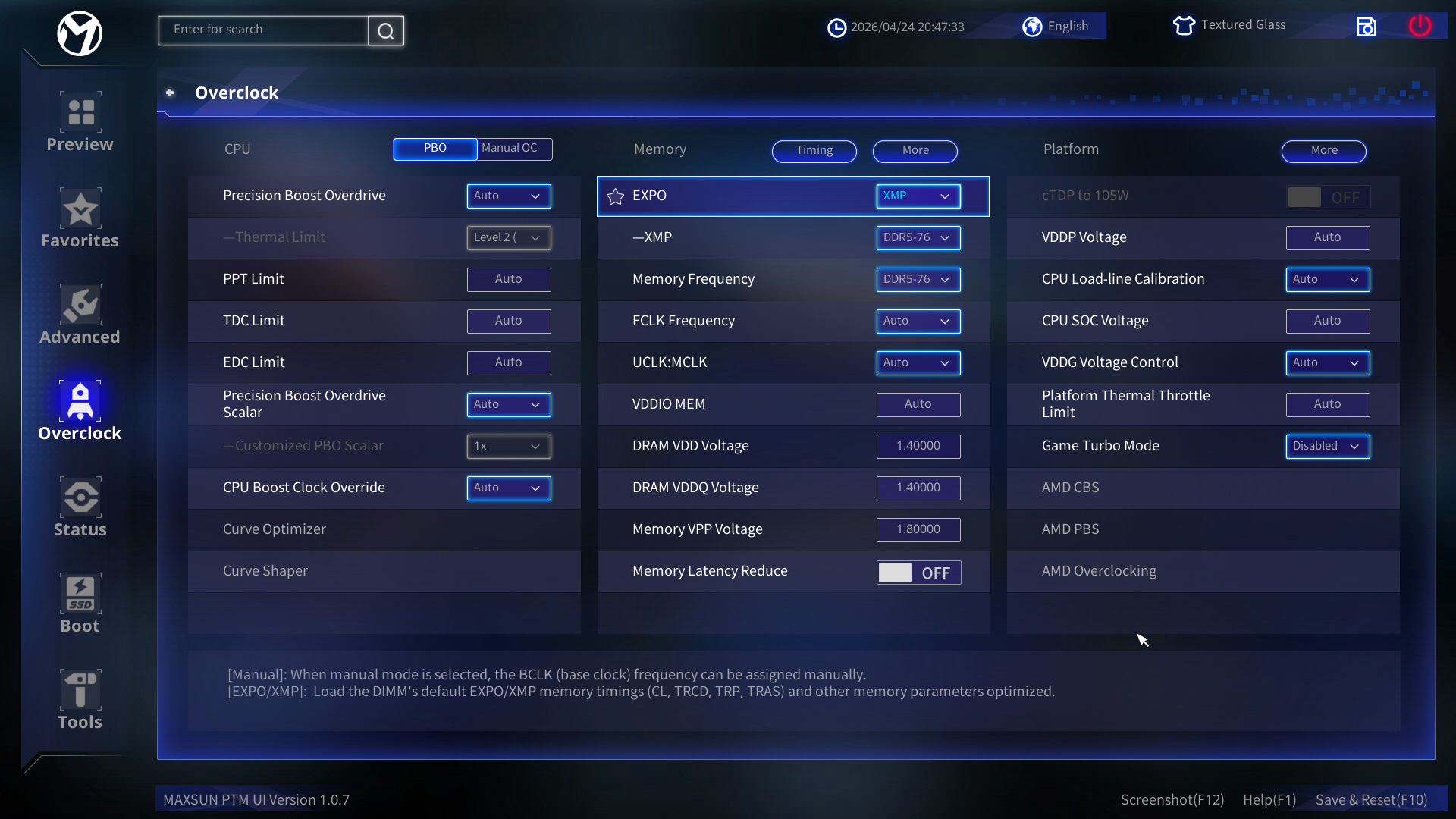Image resolution: width=1456 pixels, height=819 pixels.
Task: Open the Tools hammer icon
Action: (x=80, y=690)
